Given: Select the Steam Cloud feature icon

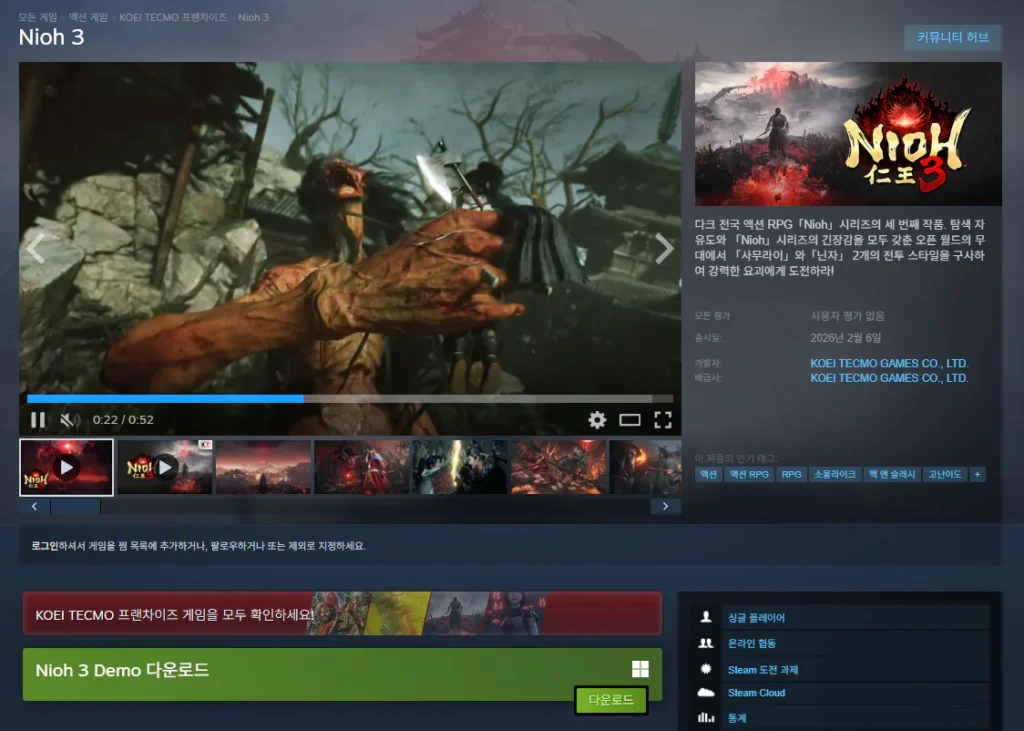Looking at the screenshot, I should click(707, 692).
